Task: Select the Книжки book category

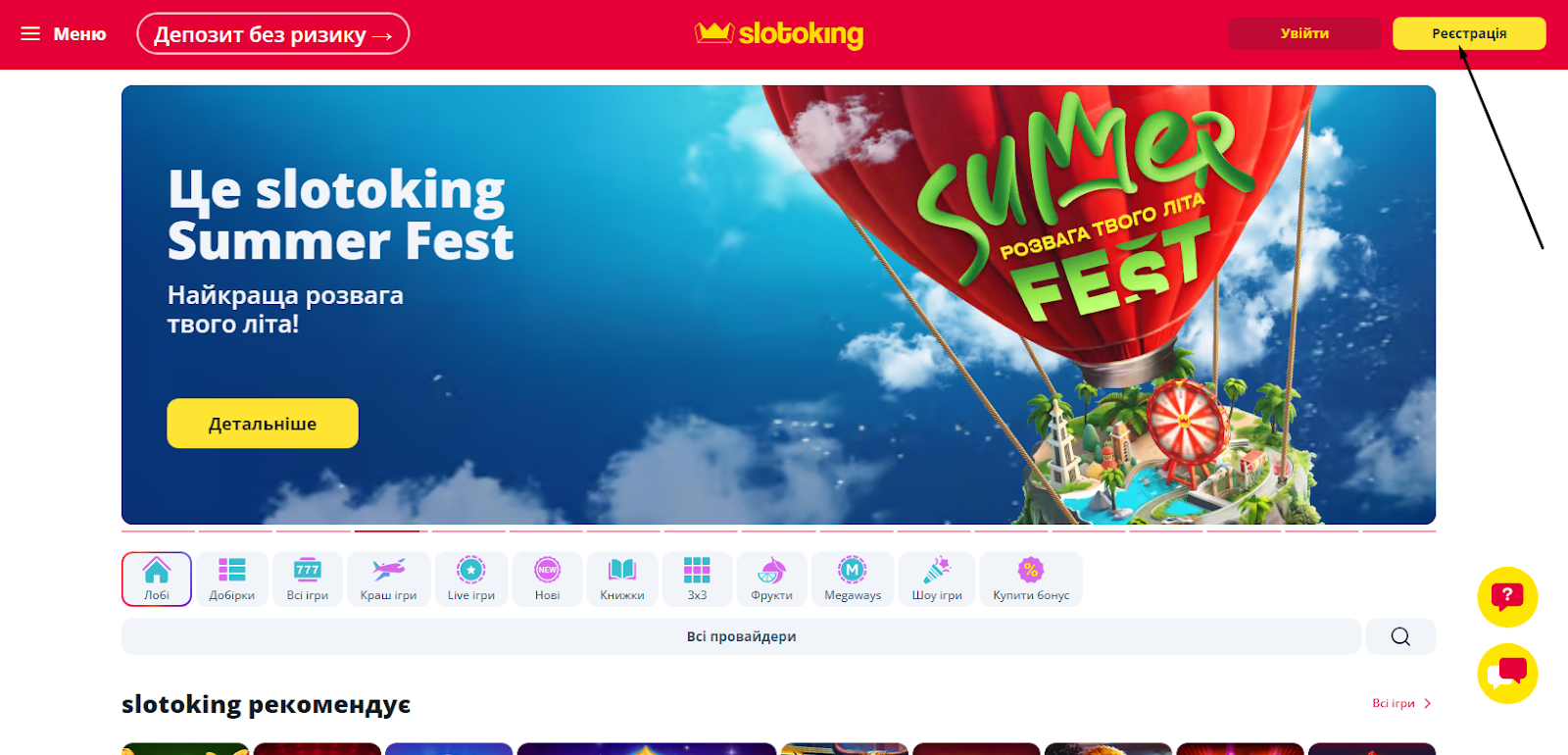Action: click(x=622, y=579)
